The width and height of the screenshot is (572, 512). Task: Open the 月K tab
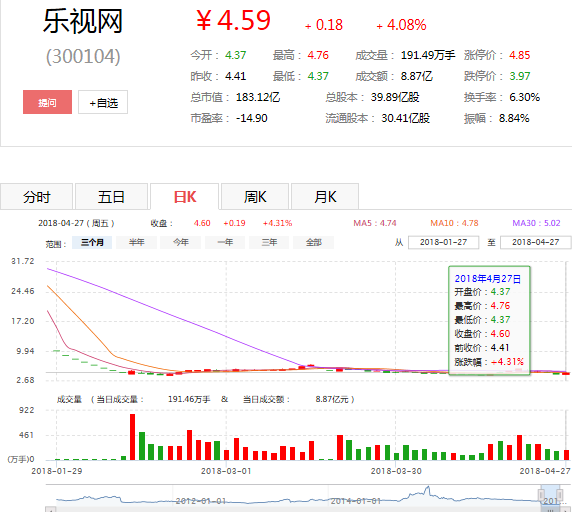(325, 197)
